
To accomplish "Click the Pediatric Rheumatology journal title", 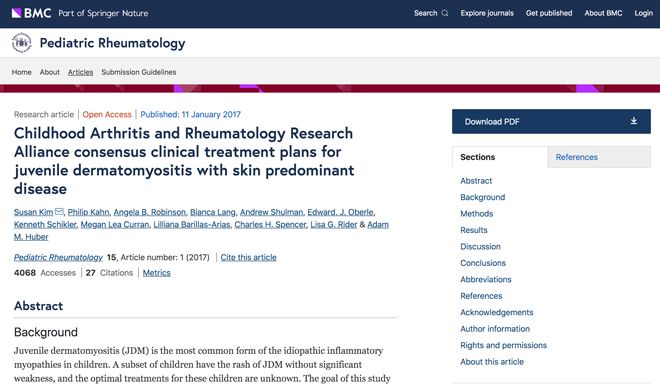I will 112,43.
